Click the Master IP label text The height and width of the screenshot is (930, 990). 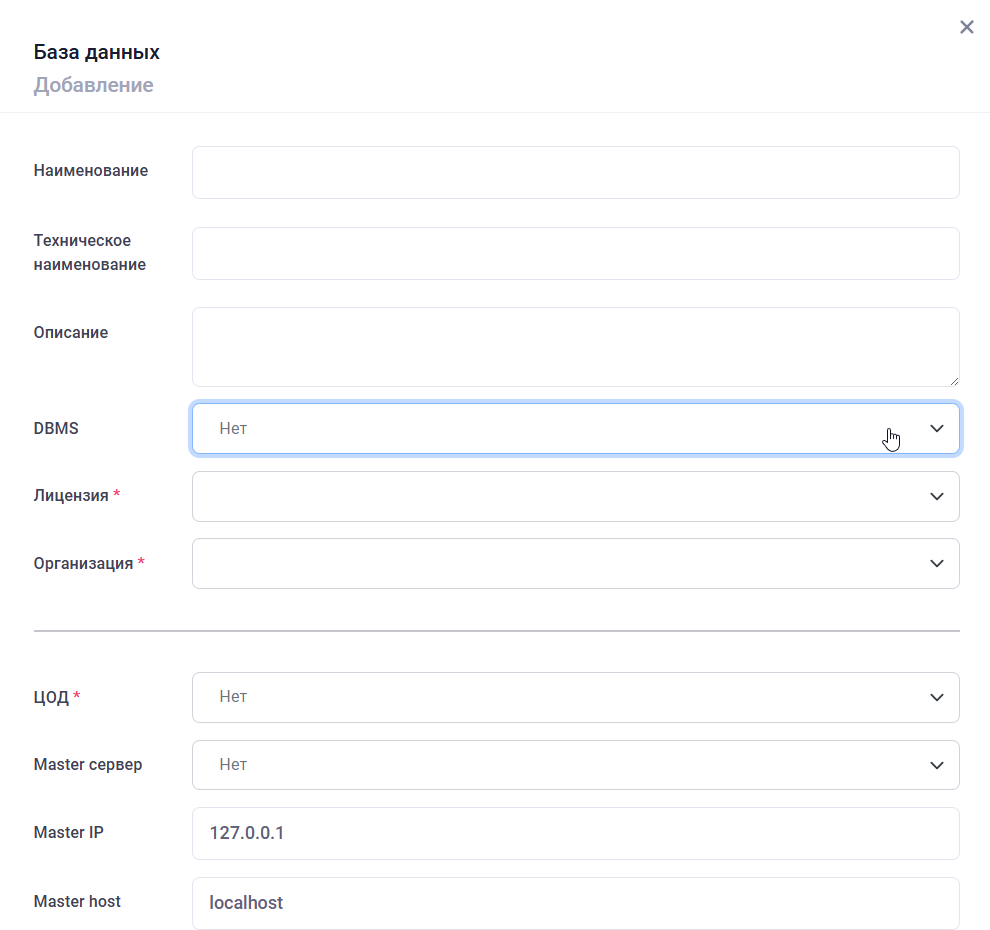point(69,832)
